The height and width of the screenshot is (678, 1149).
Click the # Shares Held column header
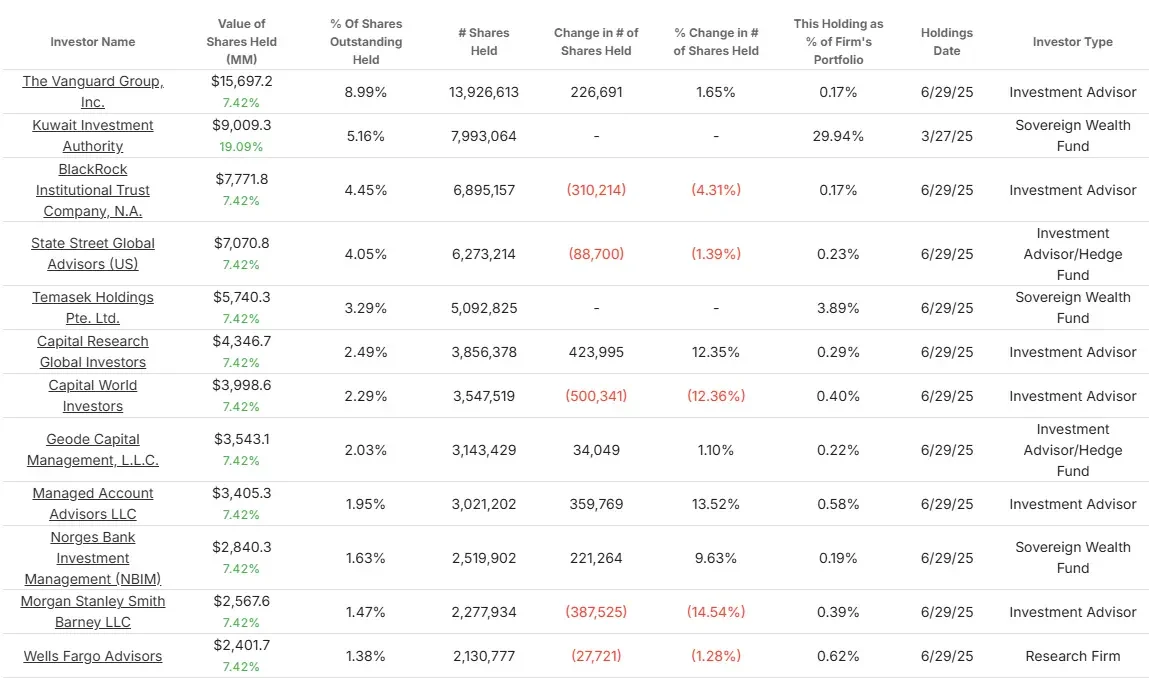(x=484, y=42)
